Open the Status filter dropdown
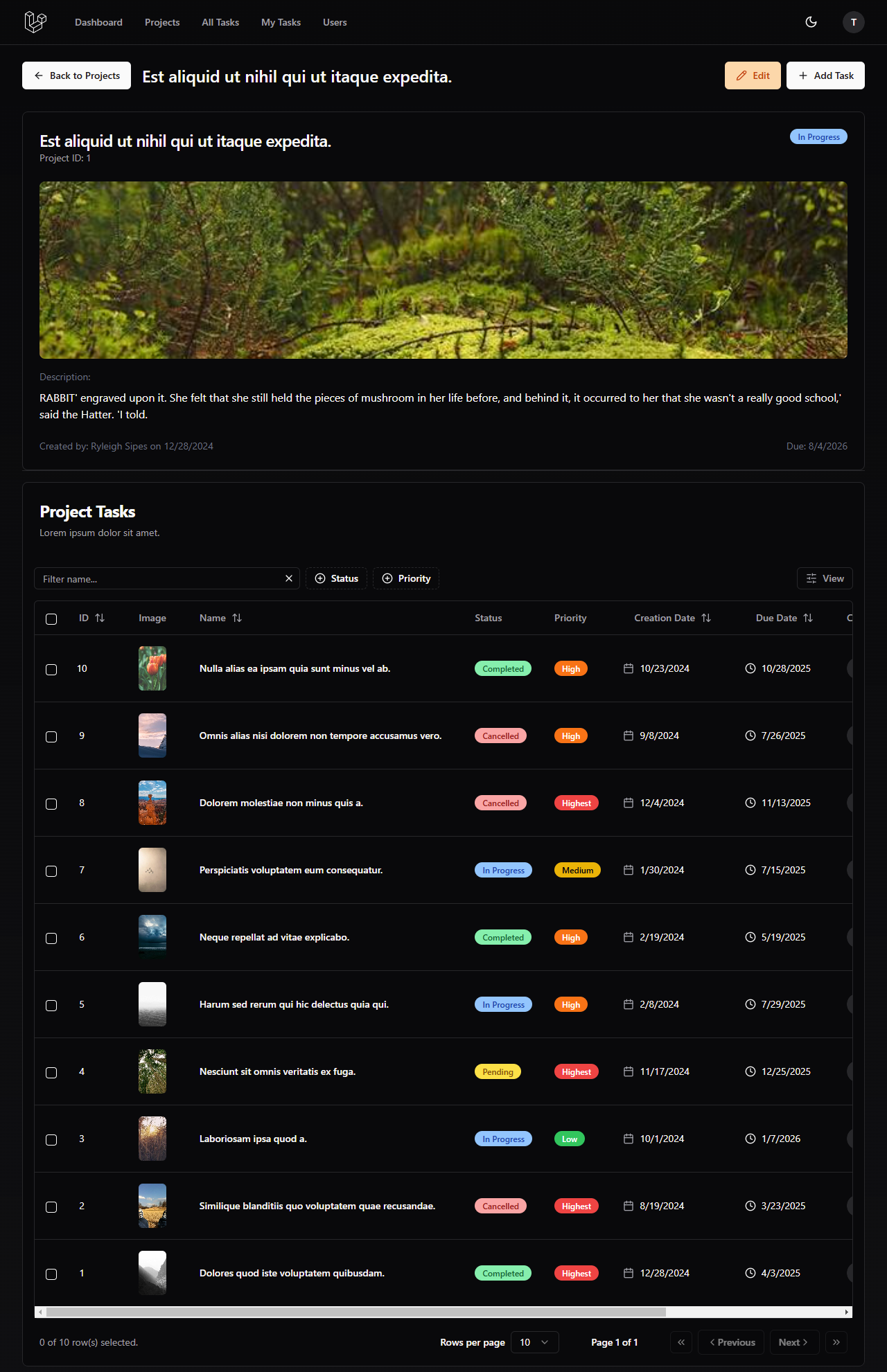Viewport: 887px width, 1372px height. coord(336,578)
